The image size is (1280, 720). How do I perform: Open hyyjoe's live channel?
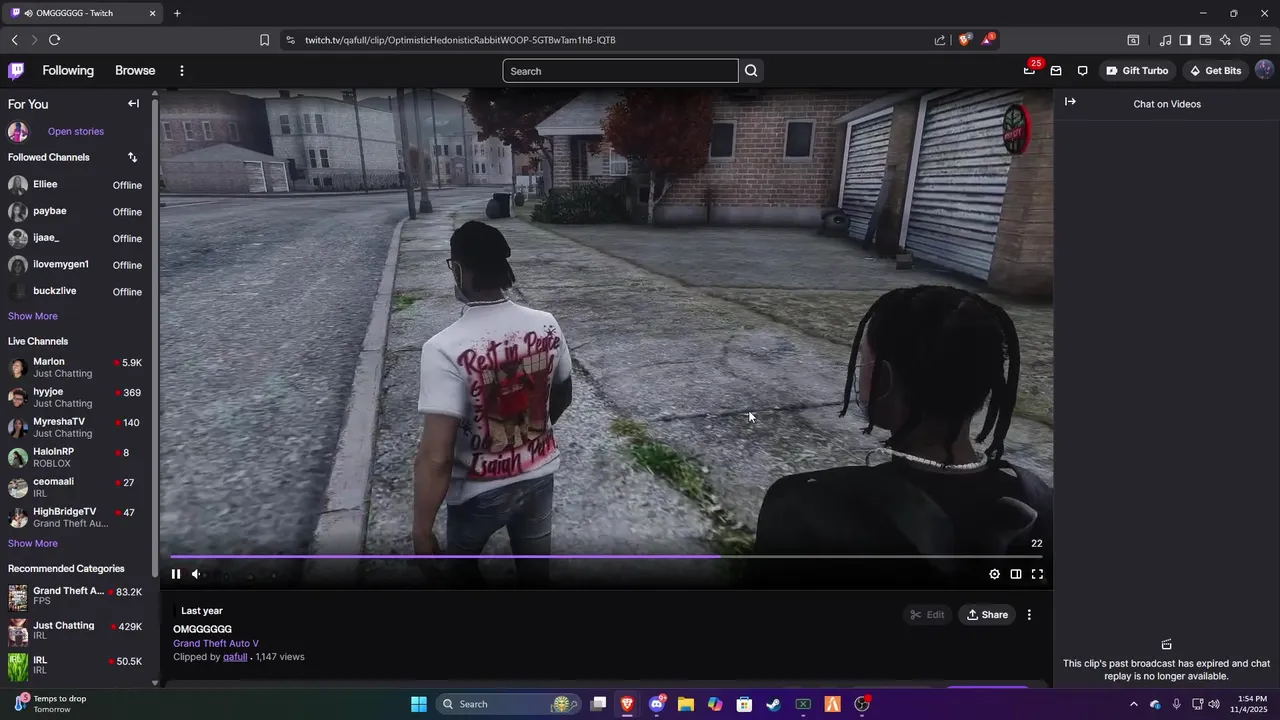tap(76, 397)
